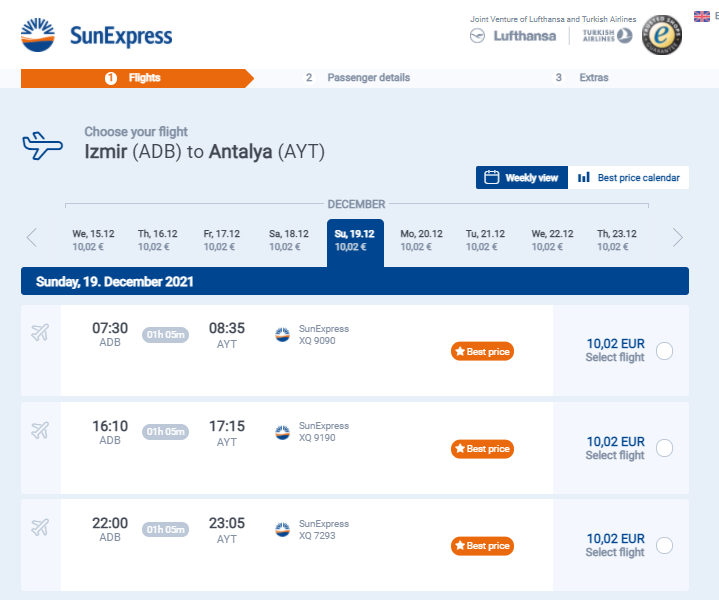Click Best price badge on XQ 9190 flight
719x600 pixels.
point(482,449)
